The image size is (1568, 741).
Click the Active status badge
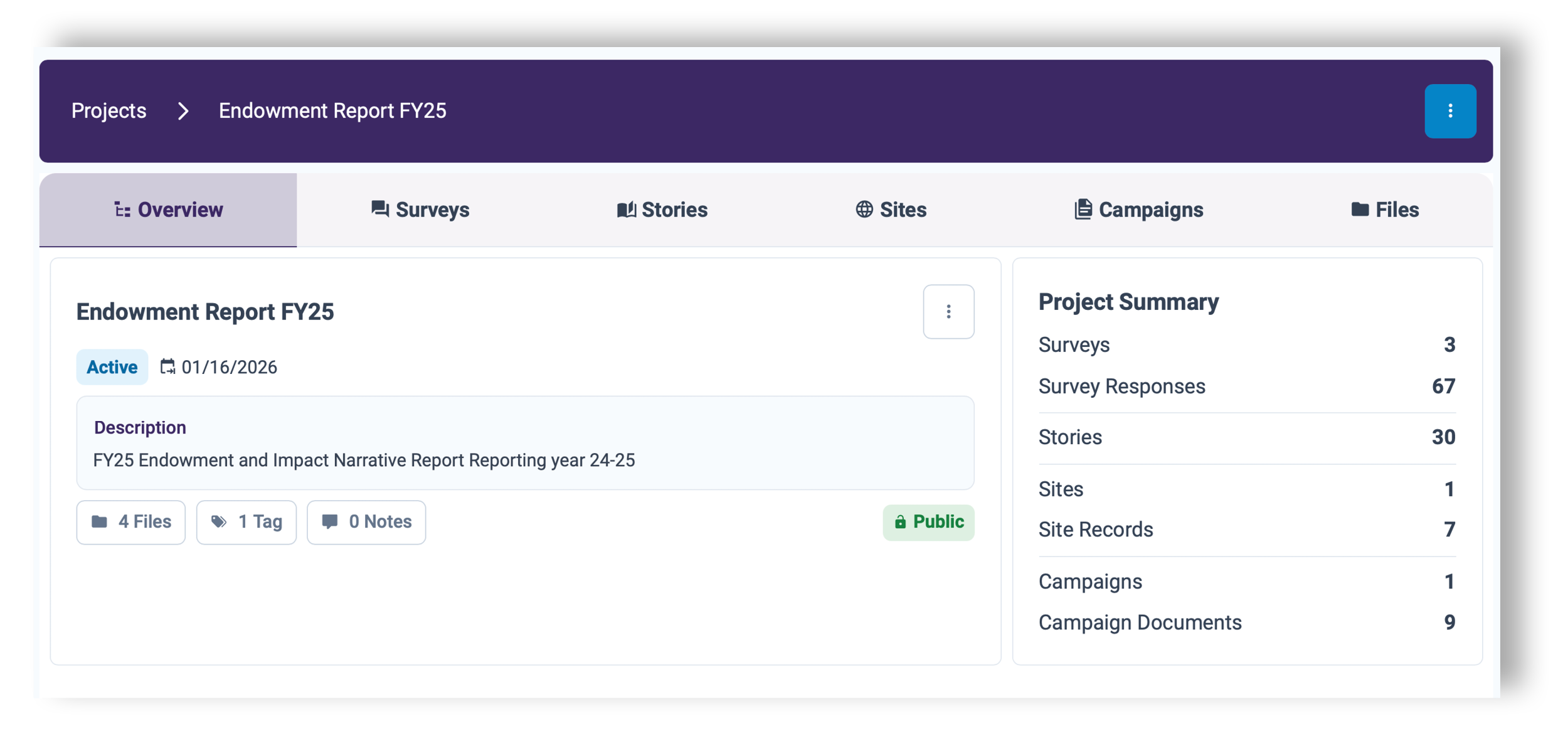pos(112,367)
